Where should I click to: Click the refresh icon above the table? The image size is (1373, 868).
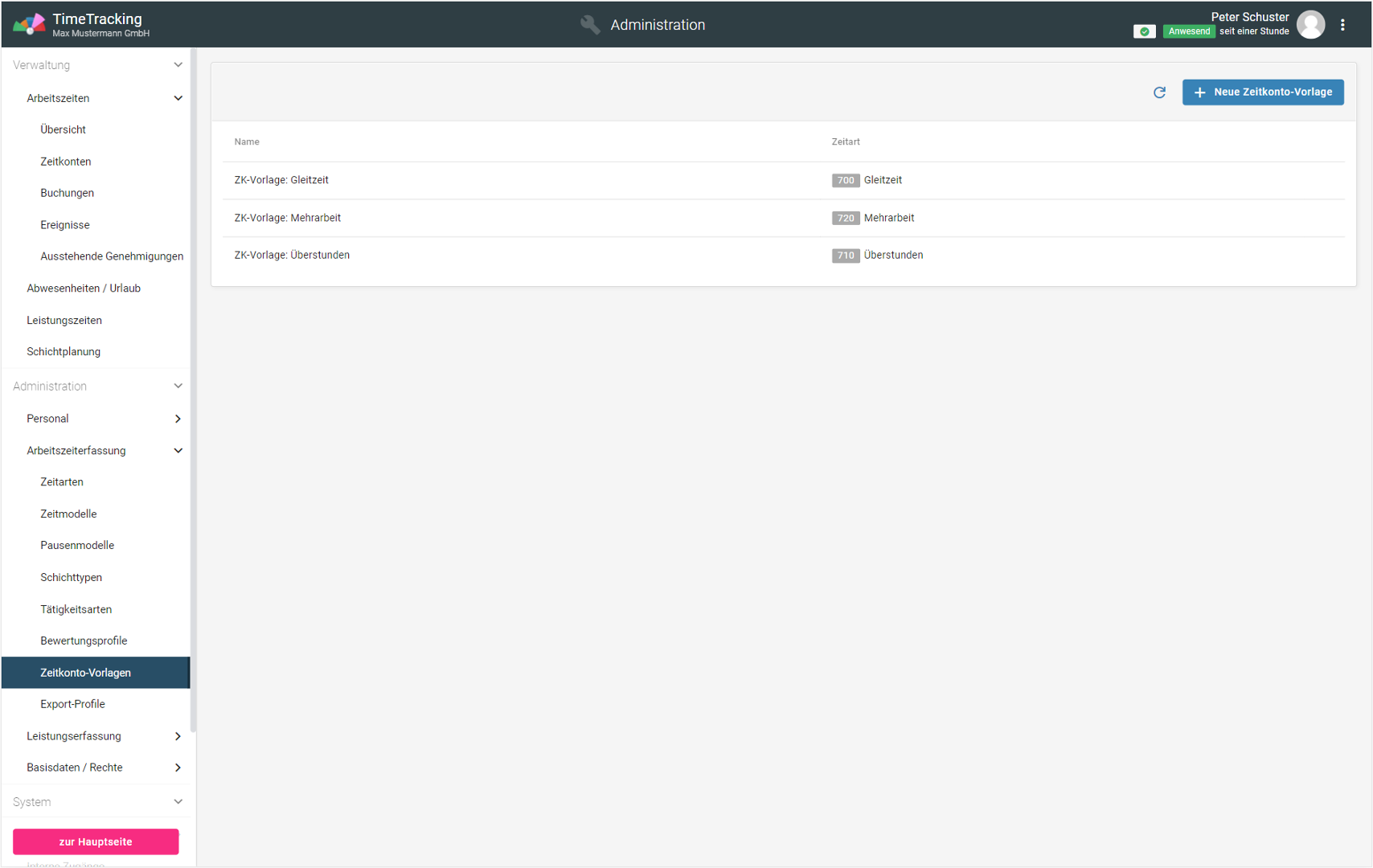point(1159,92)
